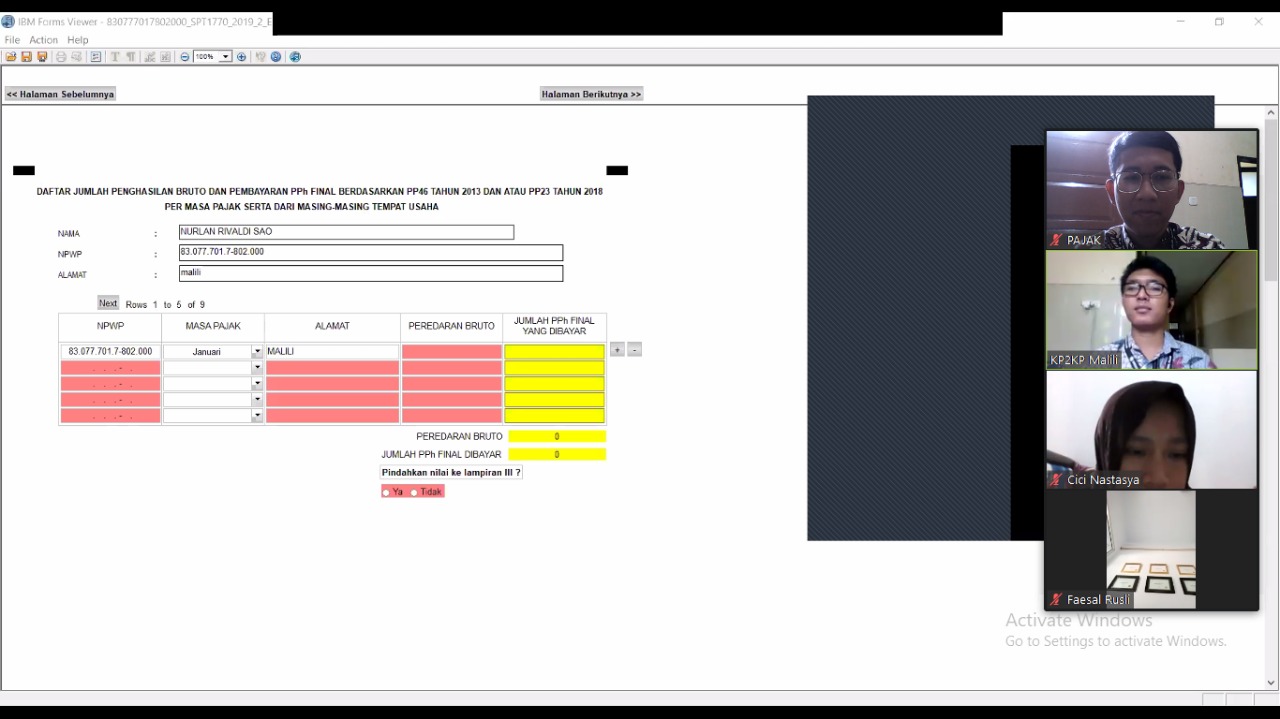Viewport: 1280px width, 719px height.
Task: Click the Open form folder icon
Action: (11, 57)
